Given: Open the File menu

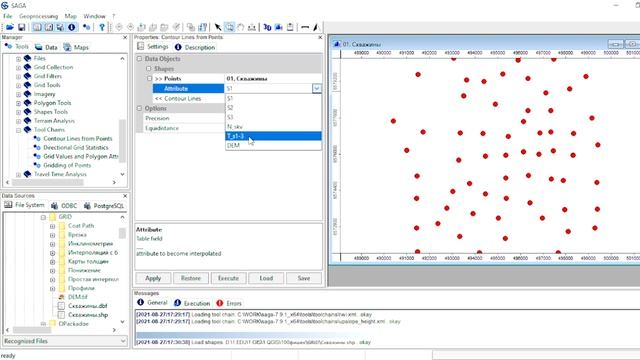Looking at the screenshot, I should pos(8,16).
